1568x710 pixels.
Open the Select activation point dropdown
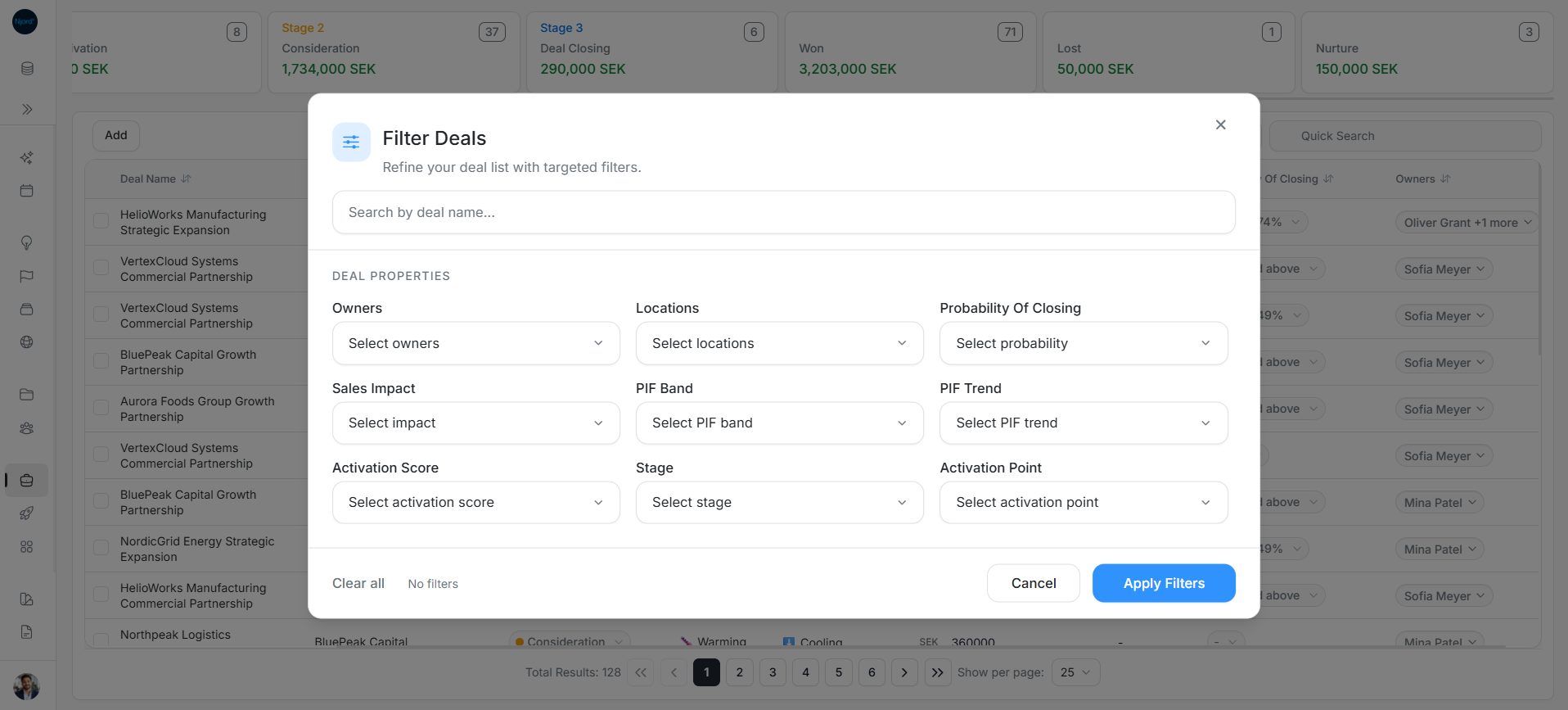(1084, 502)
